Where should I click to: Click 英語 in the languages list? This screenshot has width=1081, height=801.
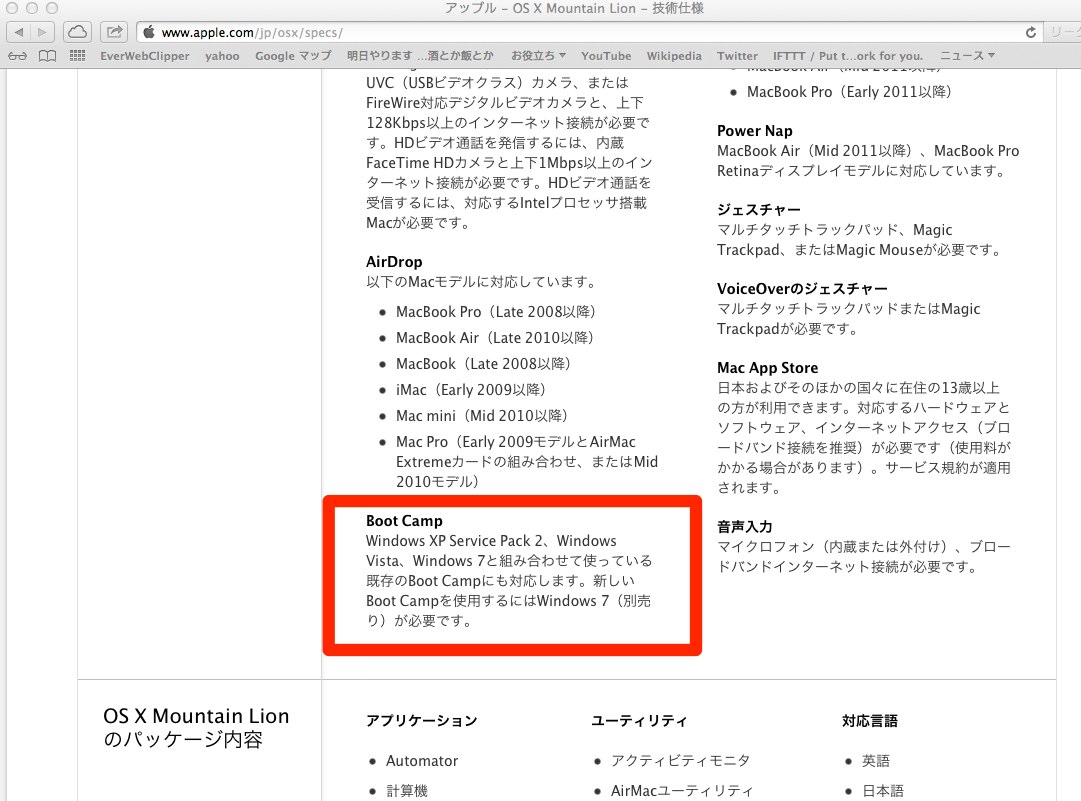coord(876,761)
